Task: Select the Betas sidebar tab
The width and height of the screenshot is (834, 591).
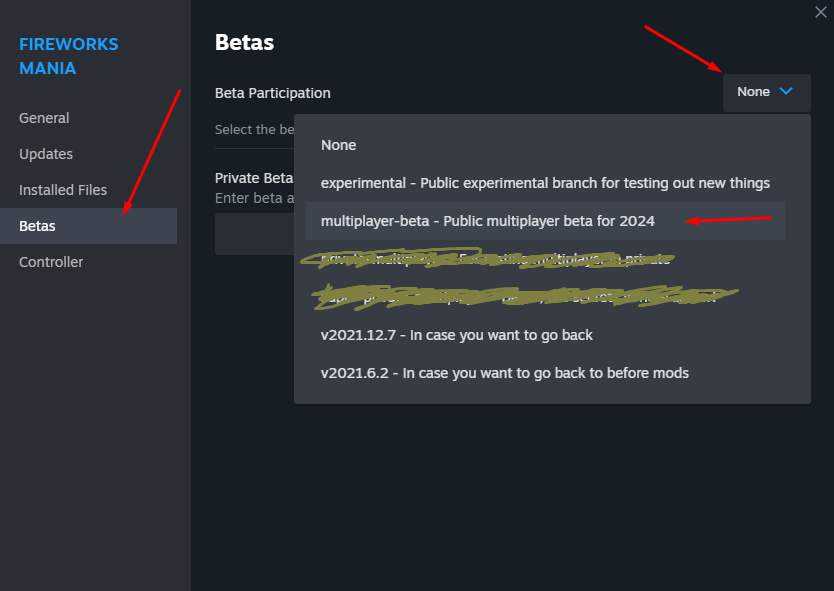Action: (38, 226)
